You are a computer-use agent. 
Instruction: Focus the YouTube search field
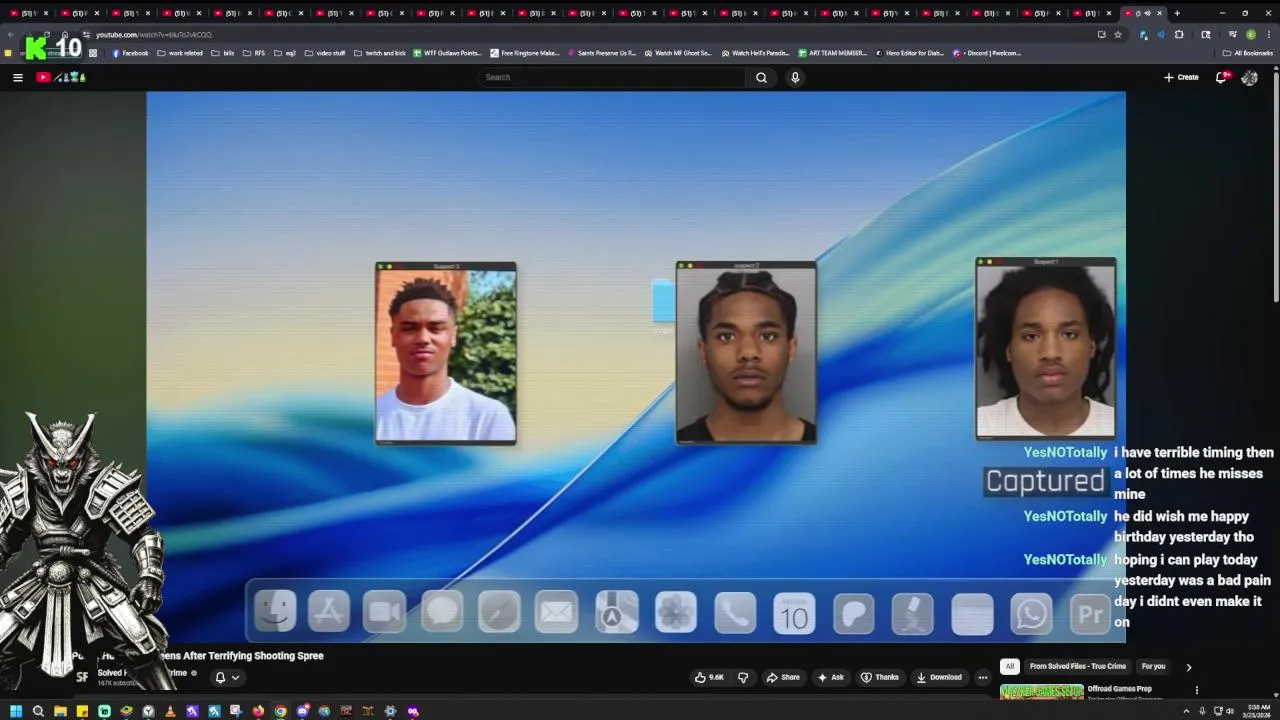[x=612, y=77]
